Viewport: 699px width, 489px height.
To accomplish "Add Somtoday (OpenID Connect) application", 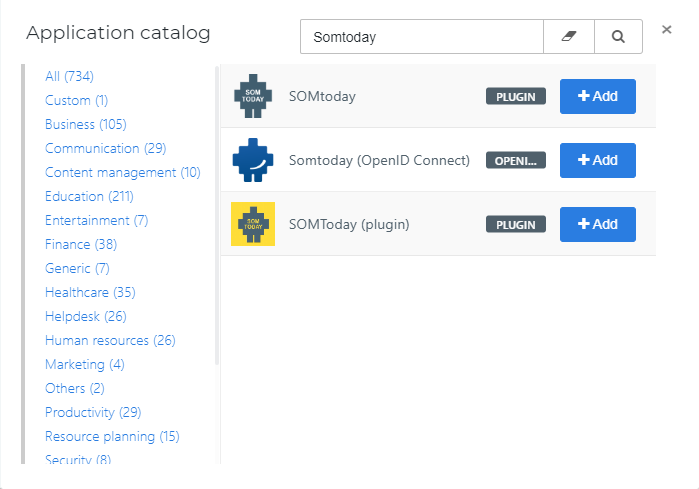I will pyautogui.click(x=598, y=160).
